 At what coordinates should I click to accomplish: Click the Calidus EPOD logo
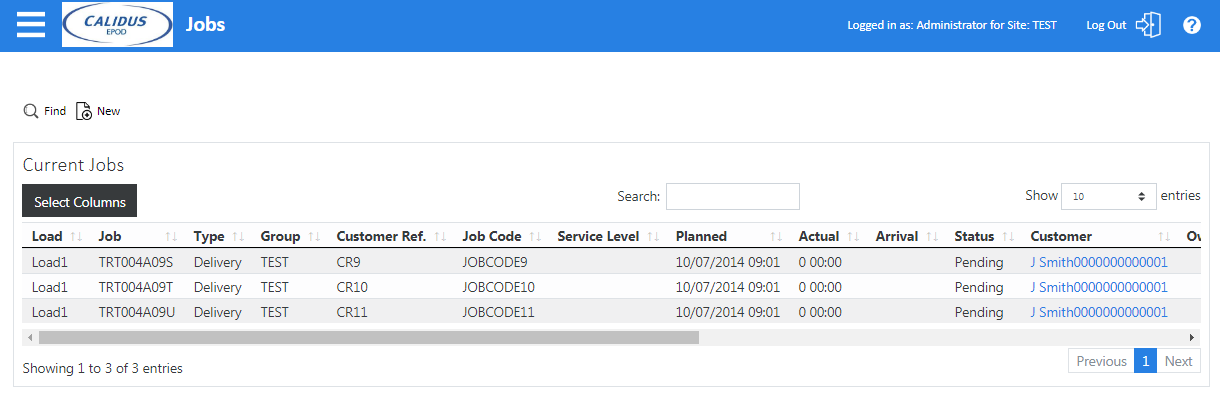pyautogui.click(x=116, y=25)
